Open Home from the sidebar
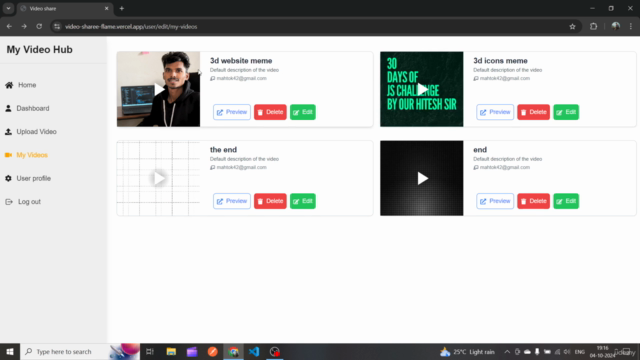The width and height of the screenshot is (640, 360). 27,85
